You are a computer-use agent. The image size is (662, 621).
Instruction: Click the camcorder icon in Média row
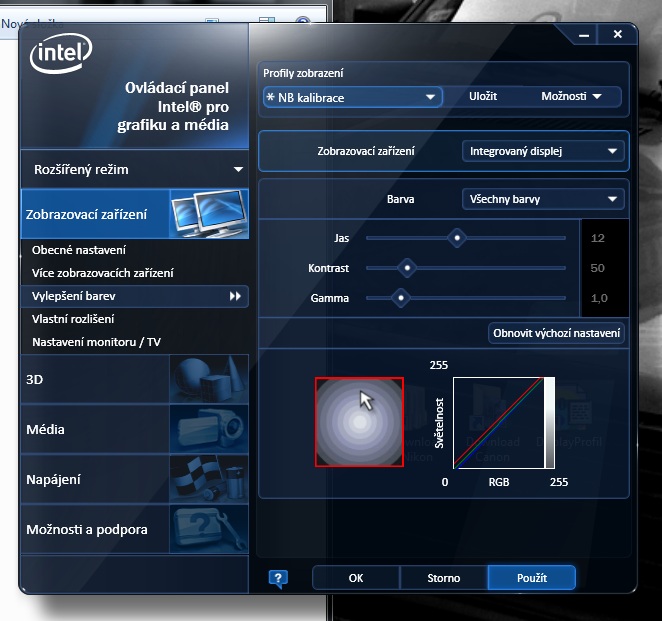(x=208, y=430)
